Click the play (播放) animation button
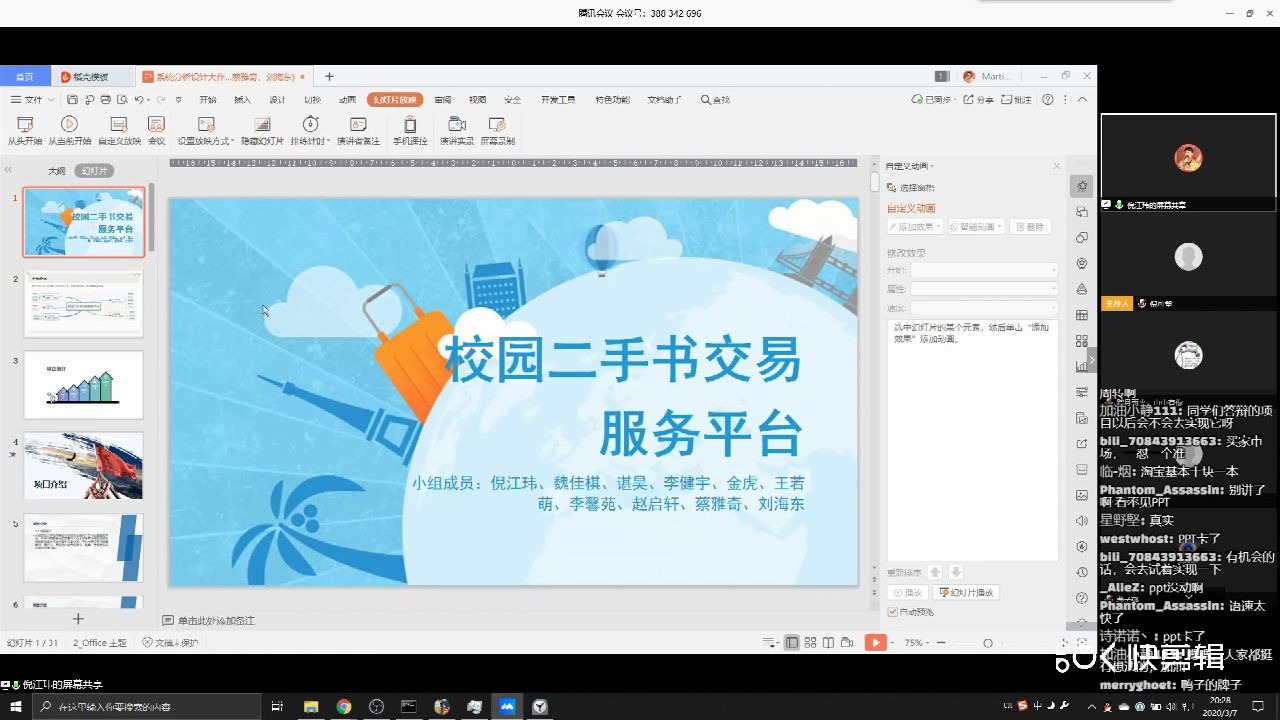The width and height of the screenshot is (1280, 720). [908, 593]
